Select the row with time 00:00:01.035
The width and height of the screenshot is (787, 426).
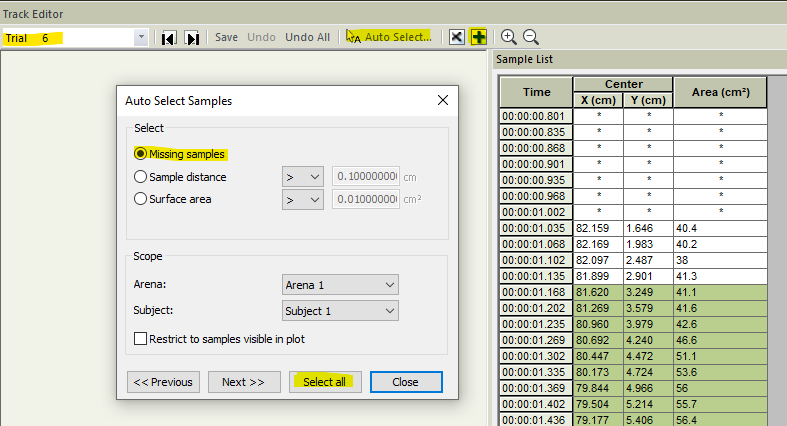[633, 228]
